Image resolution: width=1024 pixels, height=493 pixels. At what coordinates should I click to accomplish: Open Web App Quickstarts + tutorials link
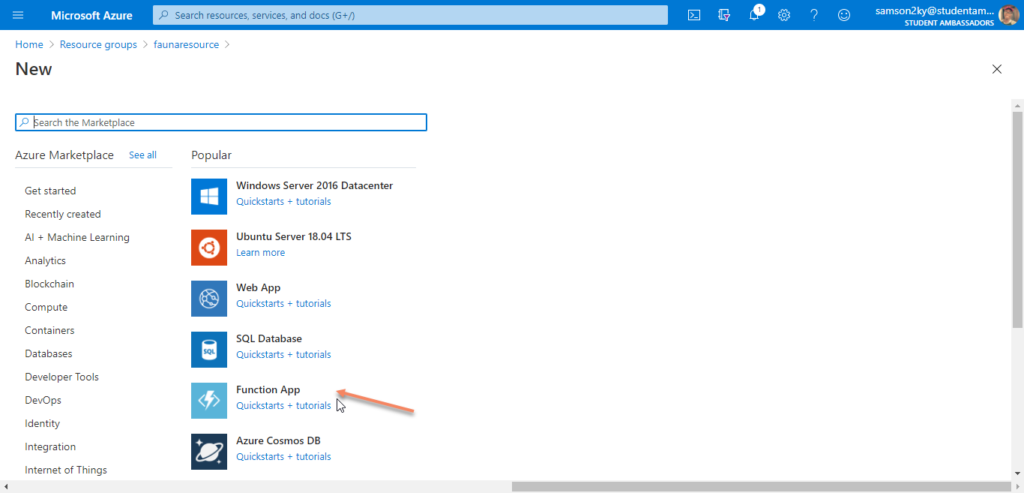click(x=283, y=304)
